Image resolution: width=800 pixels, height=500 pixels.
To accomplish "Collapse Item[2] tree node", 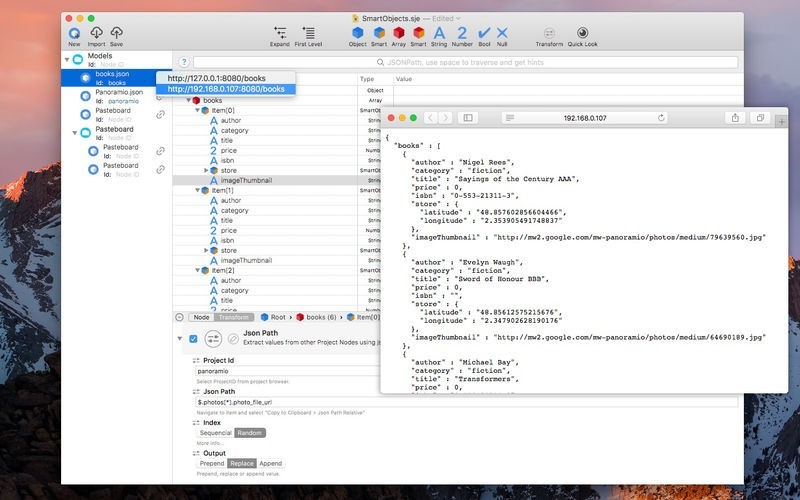I will click(x=197, y=270).
